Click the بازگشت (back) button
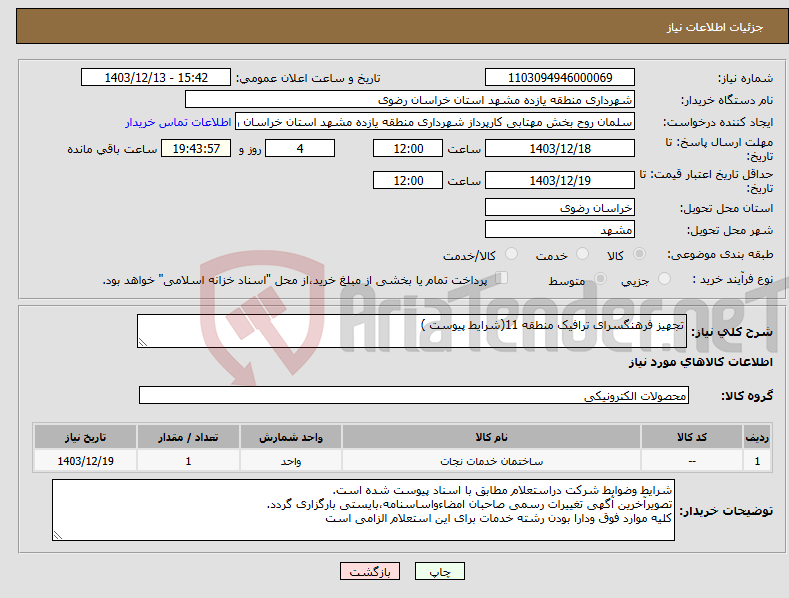 [x=370, y=572]
